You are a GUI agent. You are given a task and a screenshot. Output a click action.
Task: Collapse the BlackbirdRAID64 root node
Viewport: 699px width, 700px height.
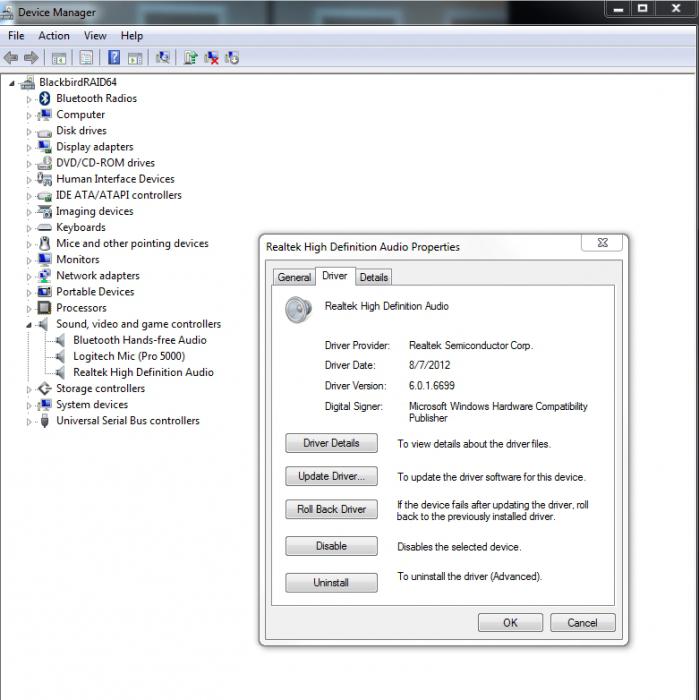12,83
